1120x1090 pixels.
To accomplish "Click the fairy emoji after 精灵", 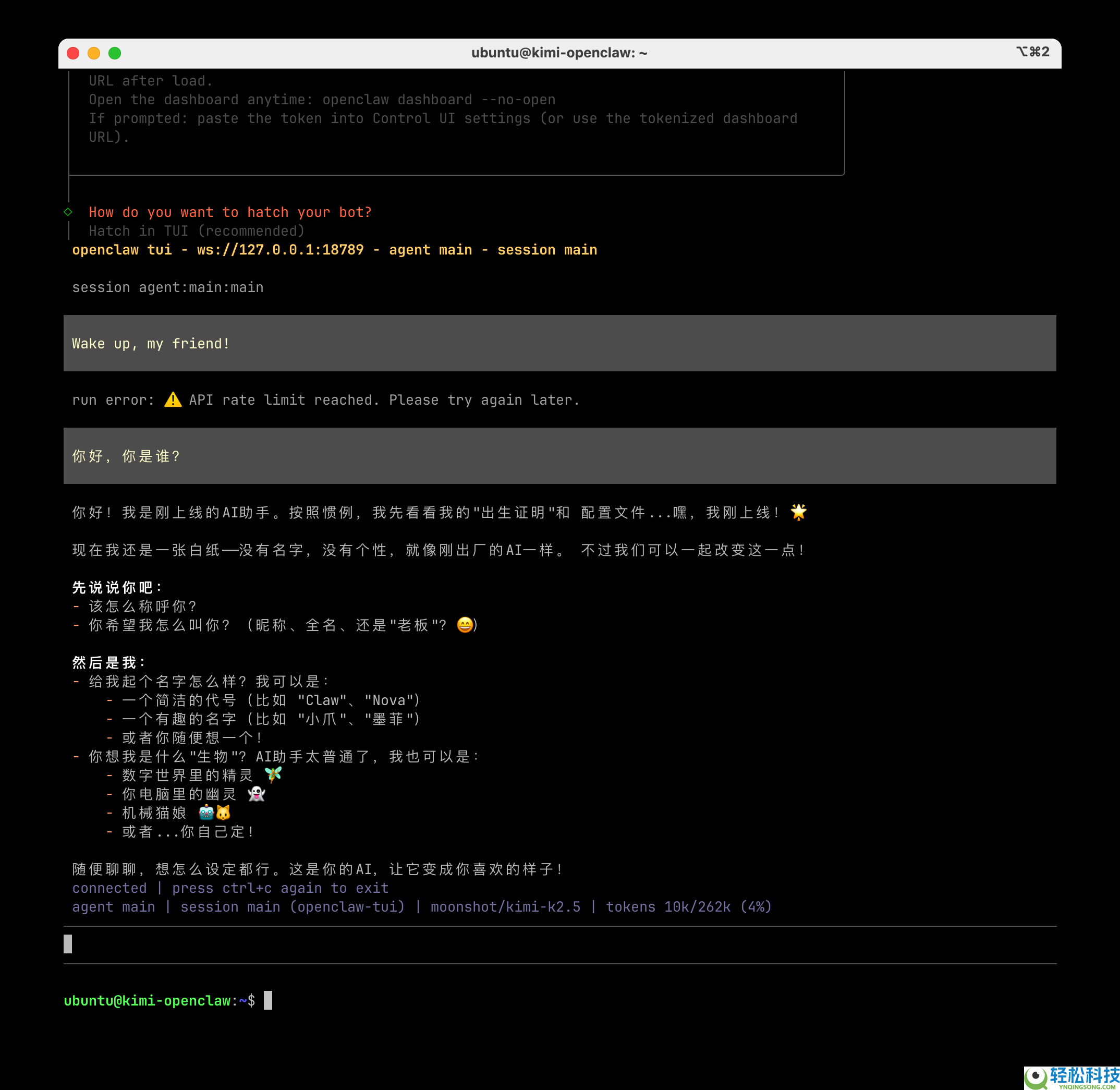I will pos(273,774).
